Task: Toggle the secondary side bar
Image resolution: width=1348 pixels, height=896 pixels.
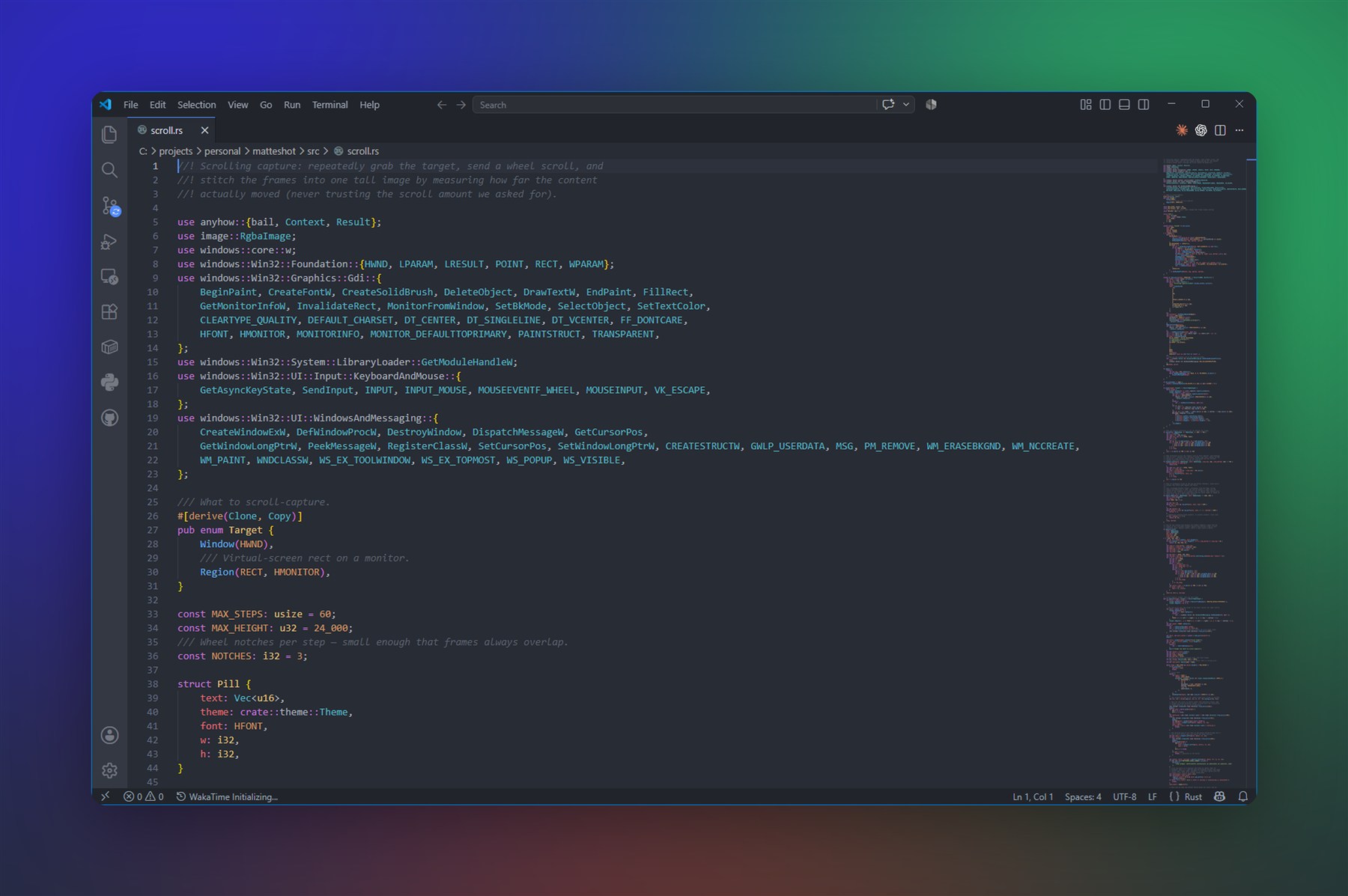Action: point(1144,105)
